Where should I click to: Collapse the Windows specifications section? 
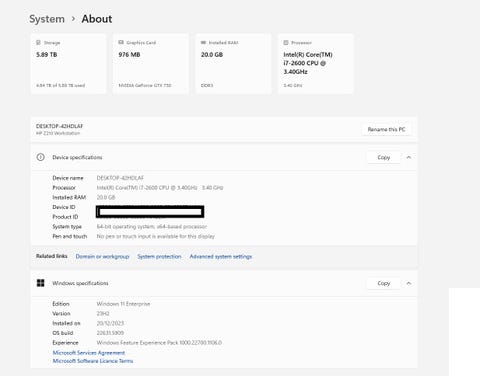coord(409,283)
